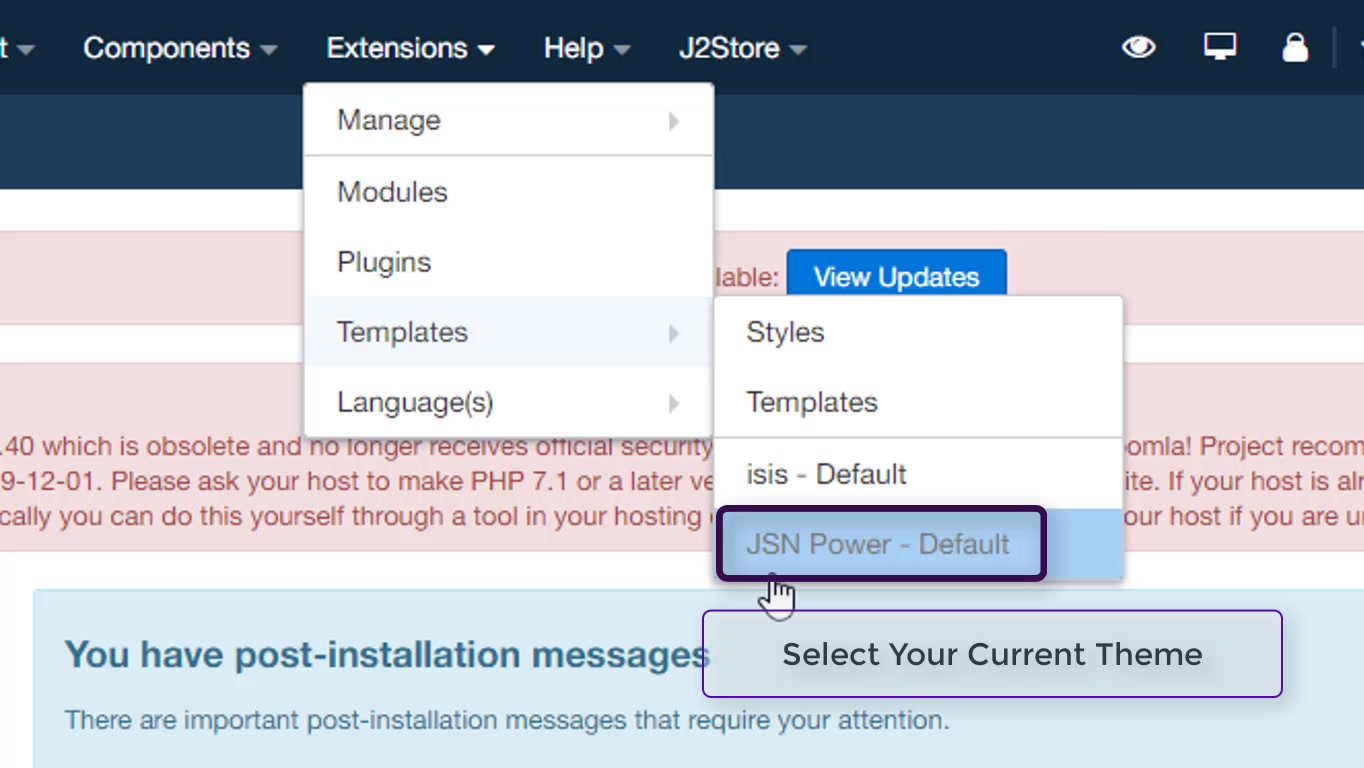Collapse the Extensions menu in navbar
1364x768 pixels.
pos(410,48)
